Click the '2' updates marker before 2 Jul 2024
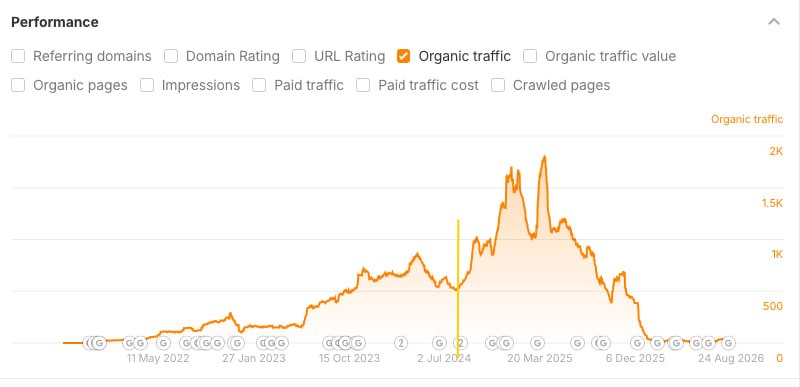 click(x=402, y=343)
